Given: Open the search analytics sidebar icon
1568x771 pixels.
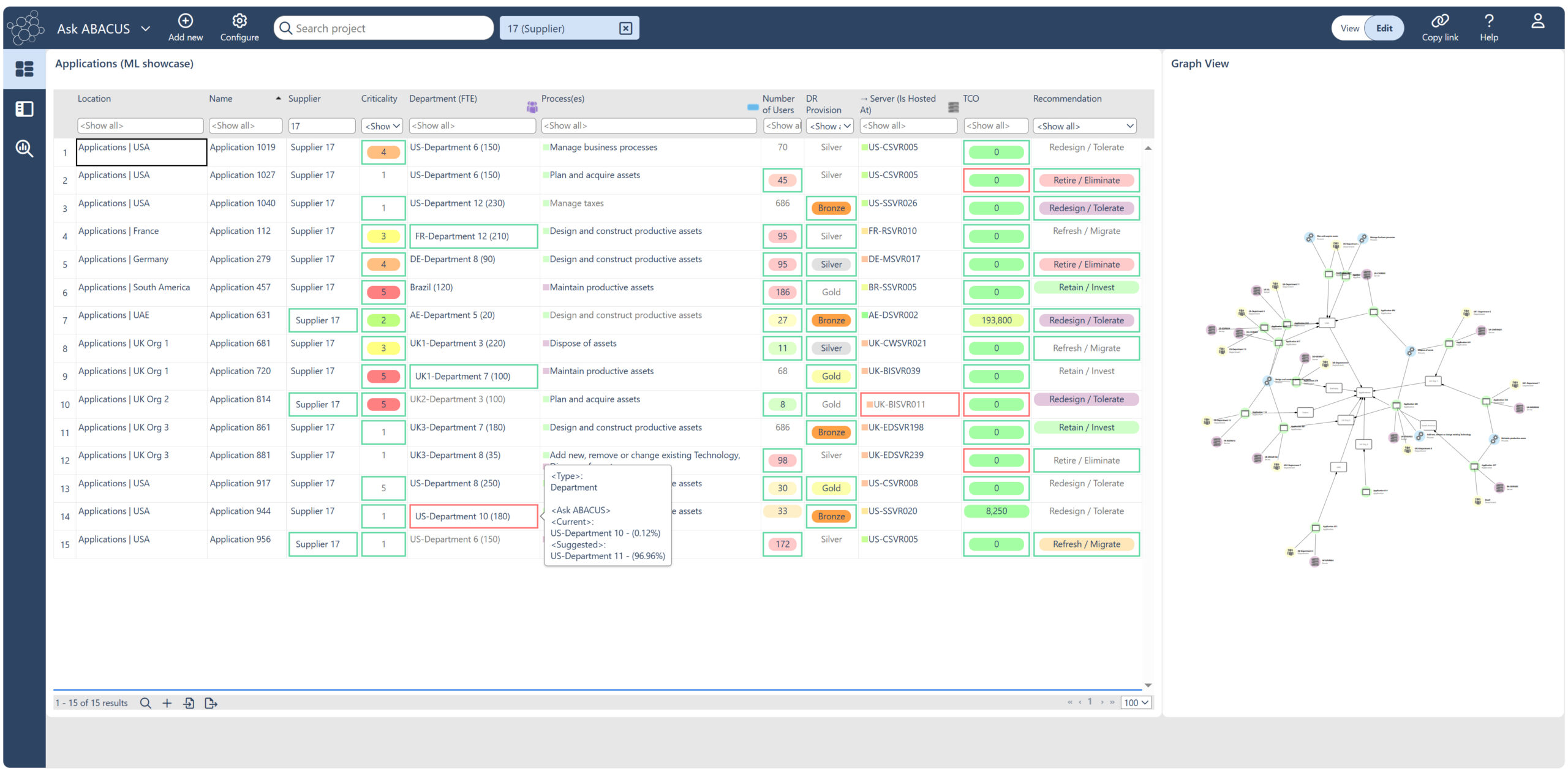Looking at the screenshot, I should [24, 148].
